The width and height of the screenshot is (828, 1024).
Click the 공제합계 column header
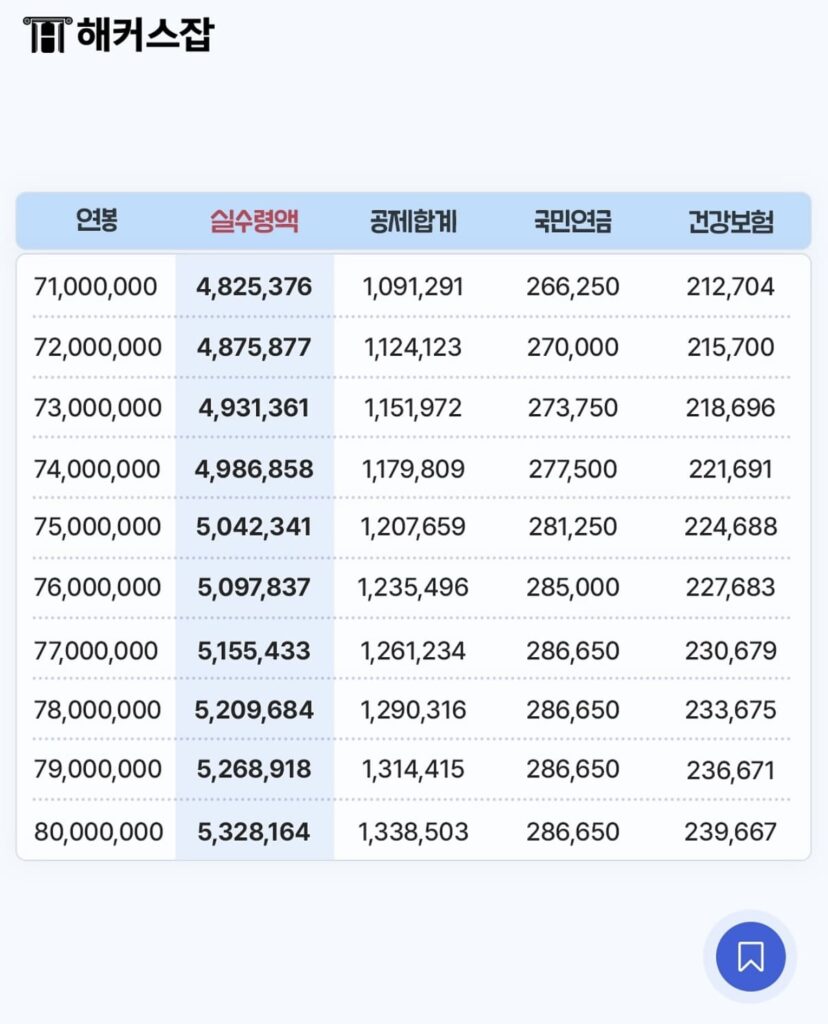tap(413, 221)
